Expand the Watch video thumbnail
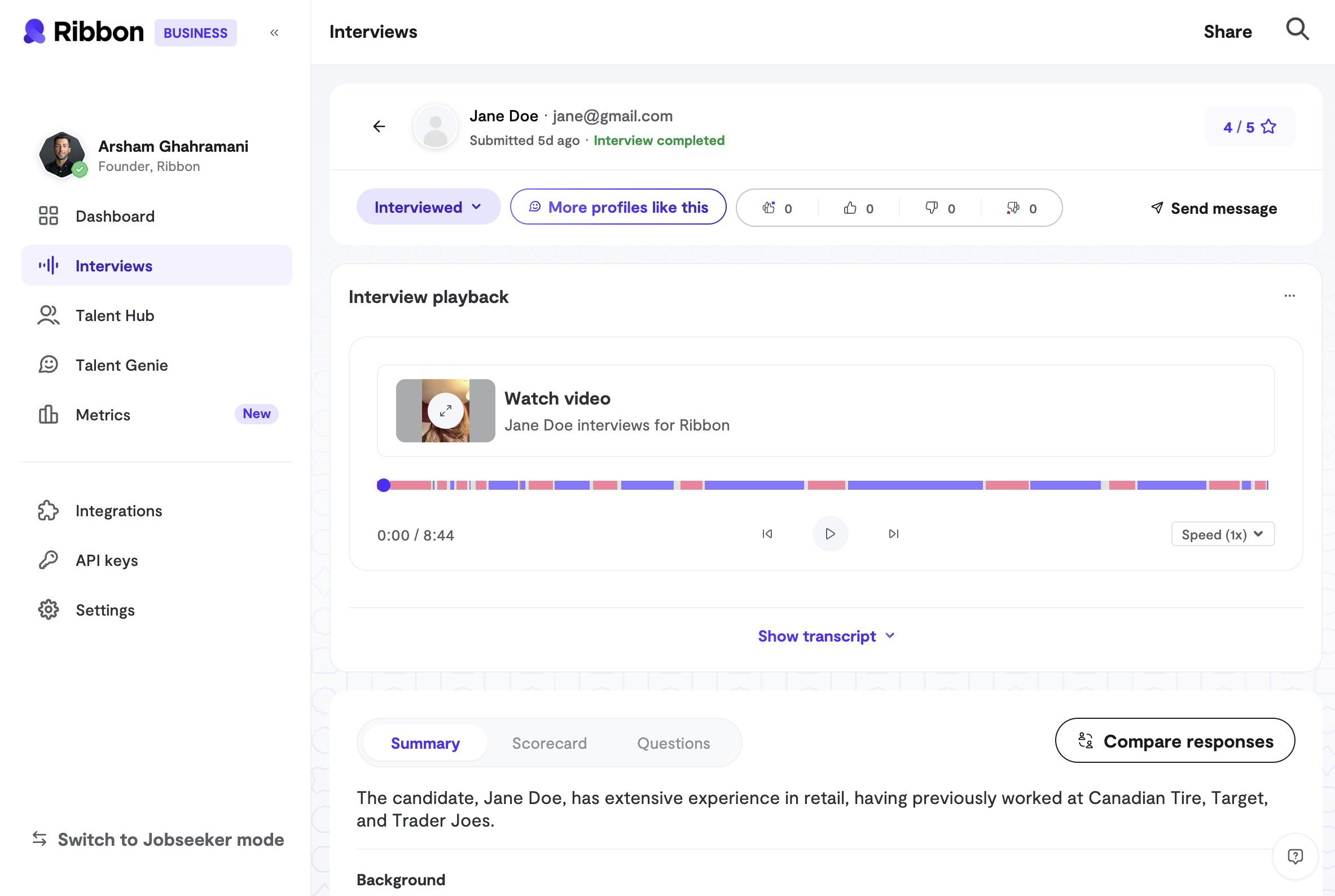 [x=445, y=410]
